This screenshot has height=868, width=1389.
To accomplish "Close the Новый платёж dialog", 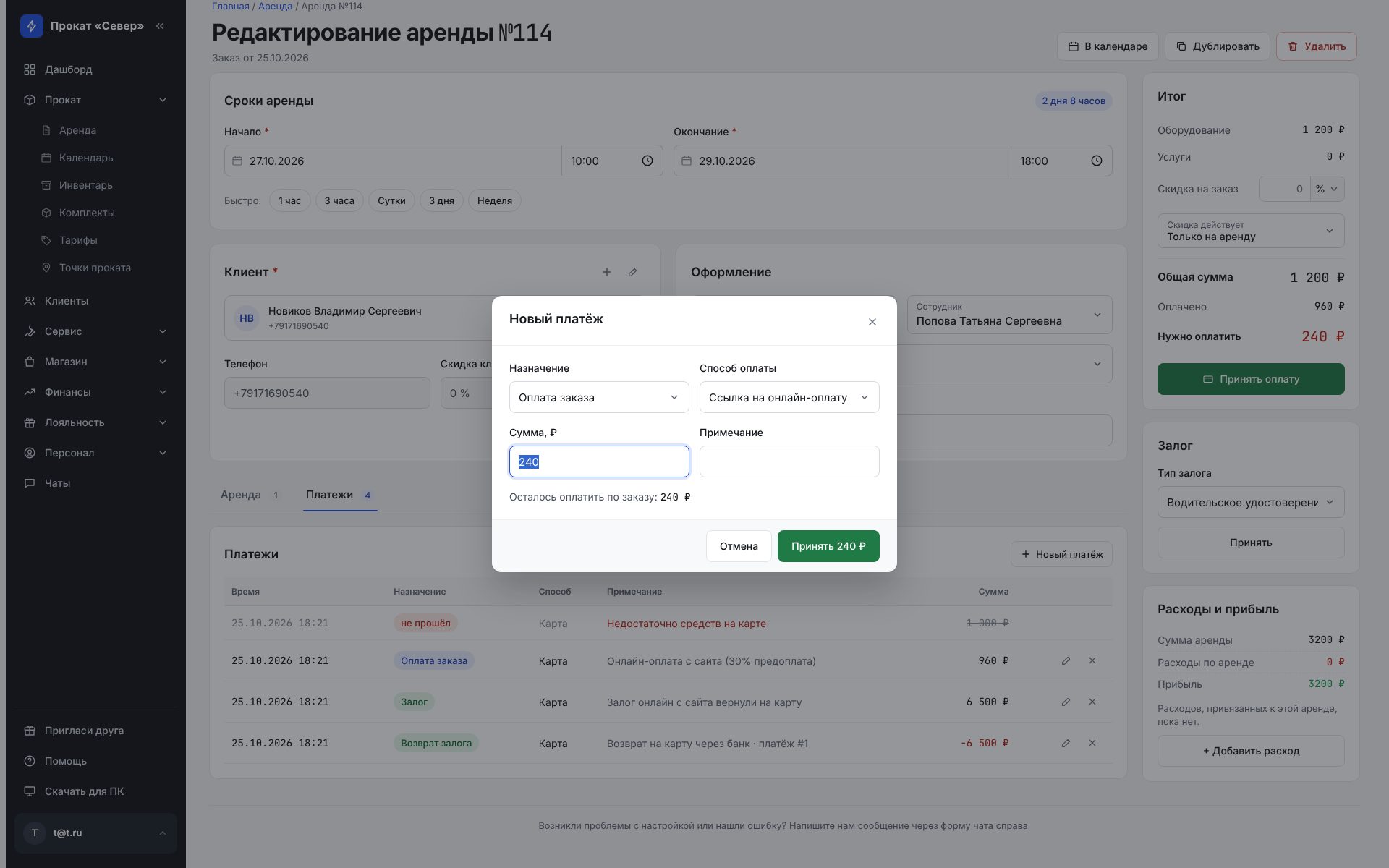I will click(x=872, y=322).
